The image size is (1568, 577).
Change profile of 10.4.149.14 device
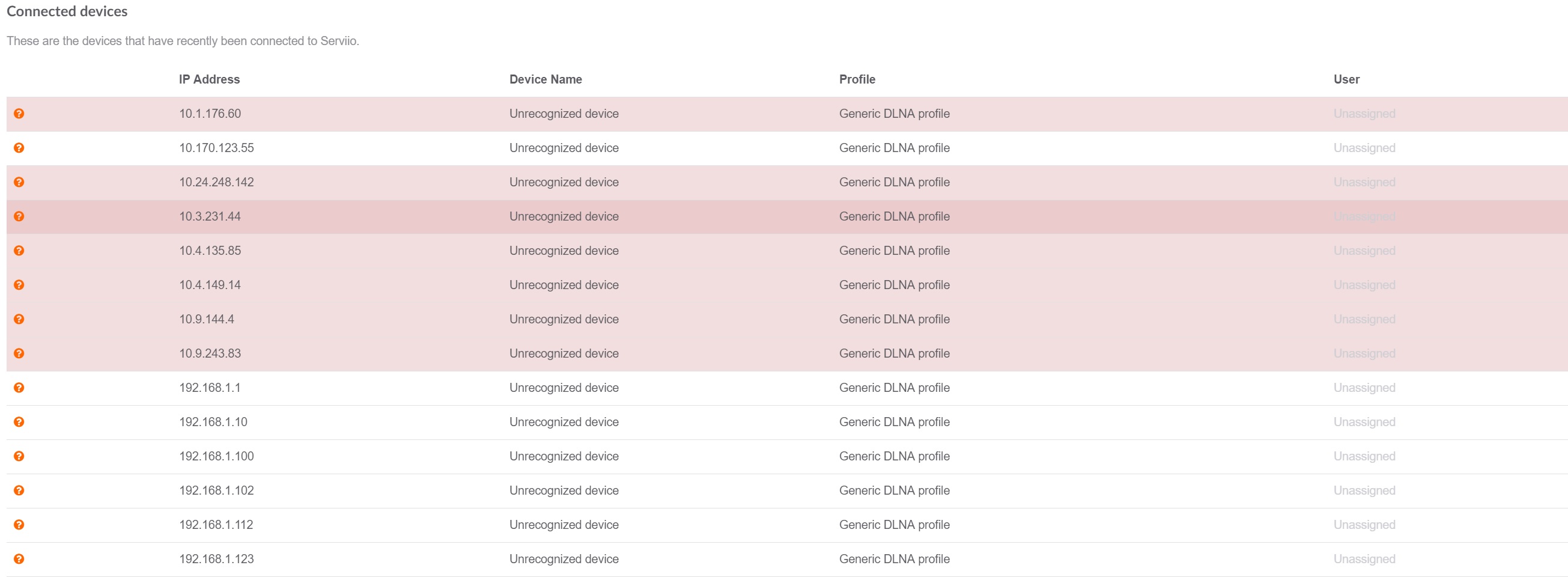(893, 284)
